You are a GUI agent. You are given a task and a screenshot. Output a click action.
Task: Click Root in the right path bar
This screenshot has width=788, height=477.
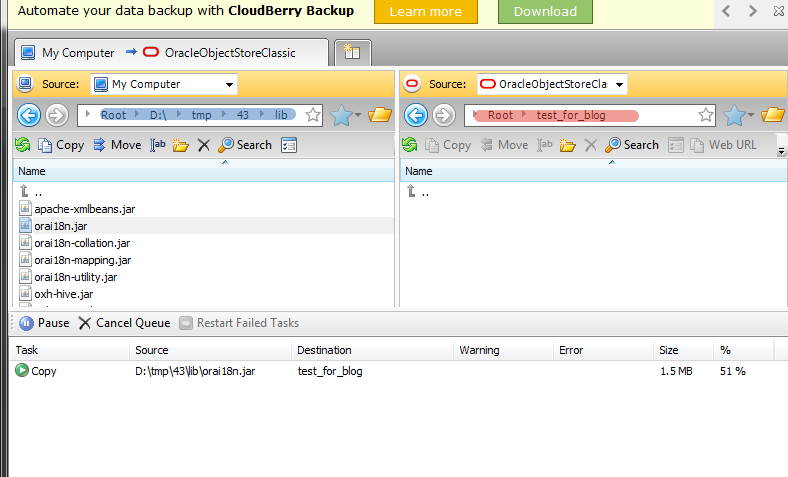click(501, 115)
